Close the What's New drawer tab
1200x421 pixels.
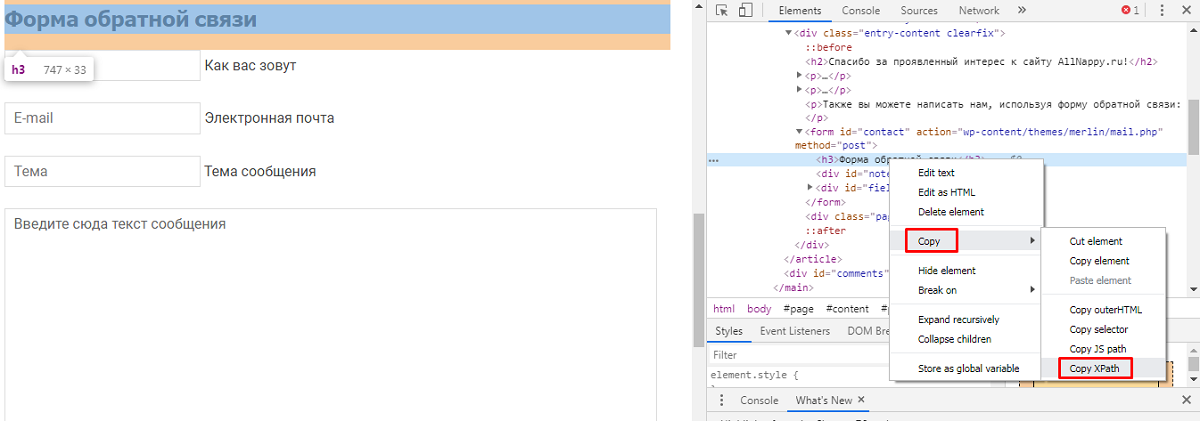(x=862, y=400)
